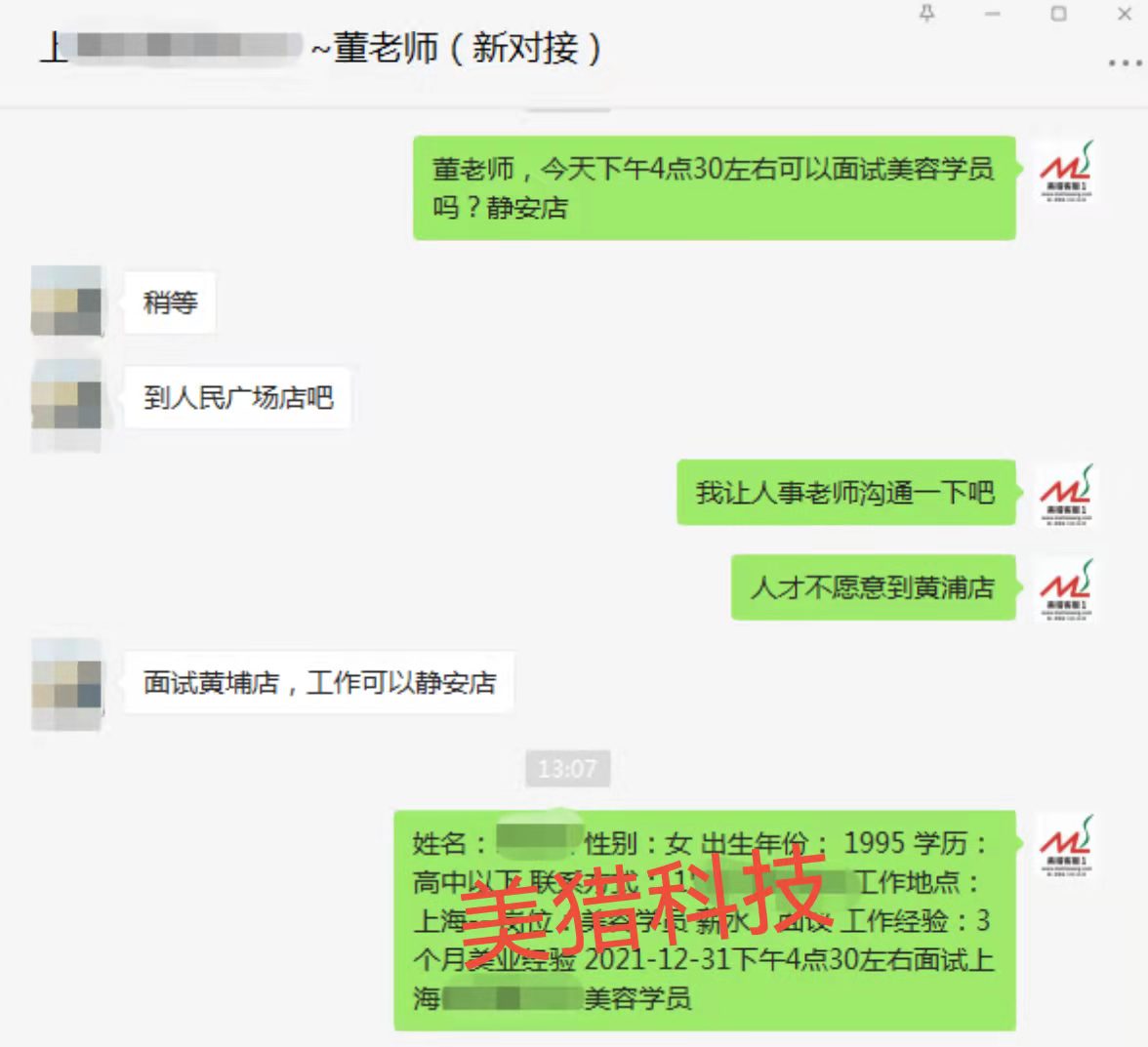
Task: Select the 我让人事老师沟通一下吧 bubble
Action: [845, 493]
